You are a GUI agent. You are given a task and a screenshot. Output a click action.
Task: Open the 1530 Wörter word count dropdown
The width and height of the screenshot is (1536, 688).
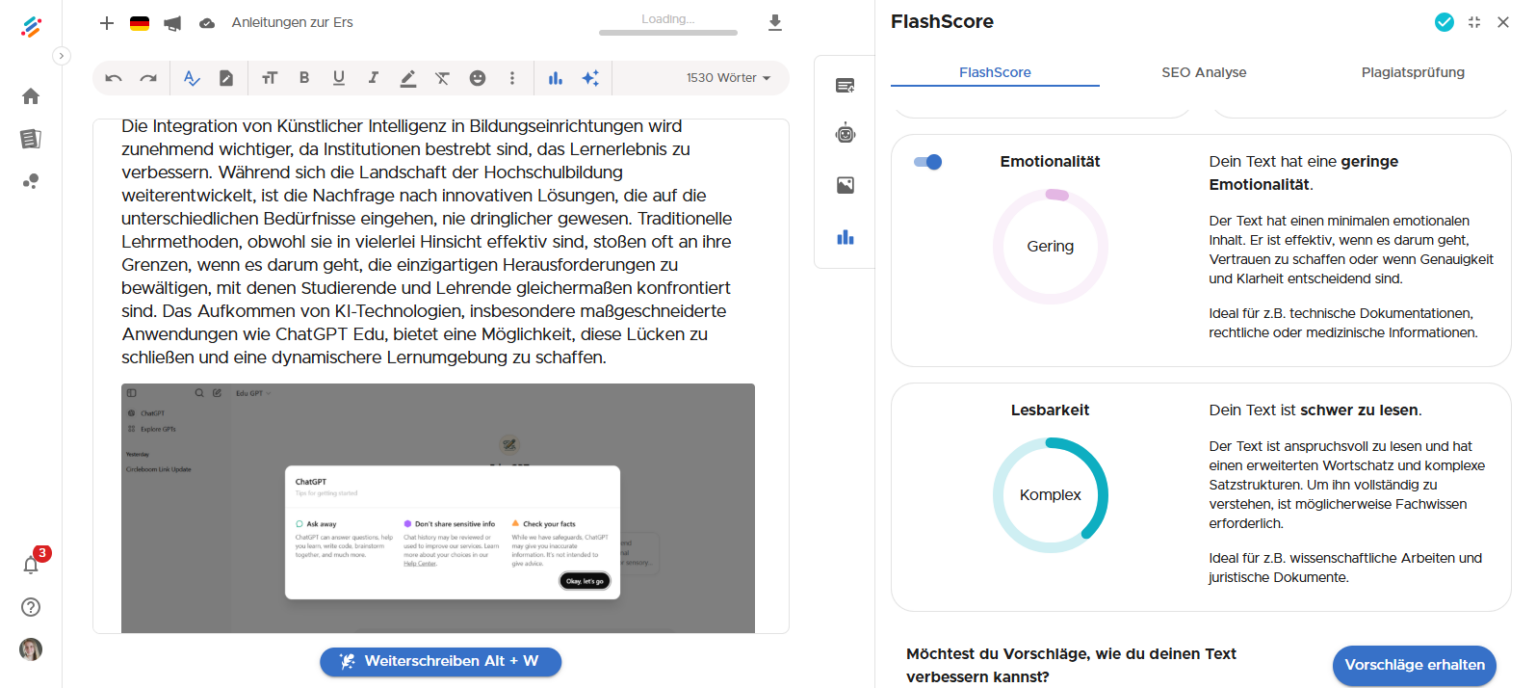[728, 78]
